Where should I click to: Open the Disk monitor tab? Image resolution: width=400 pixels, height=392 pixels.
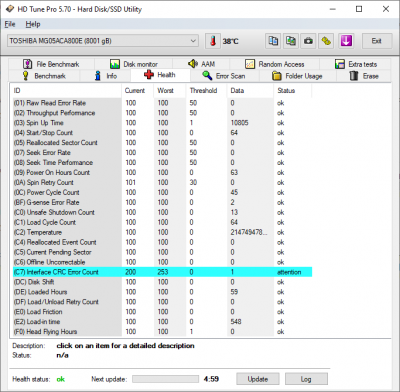click(x=133, y=64)
